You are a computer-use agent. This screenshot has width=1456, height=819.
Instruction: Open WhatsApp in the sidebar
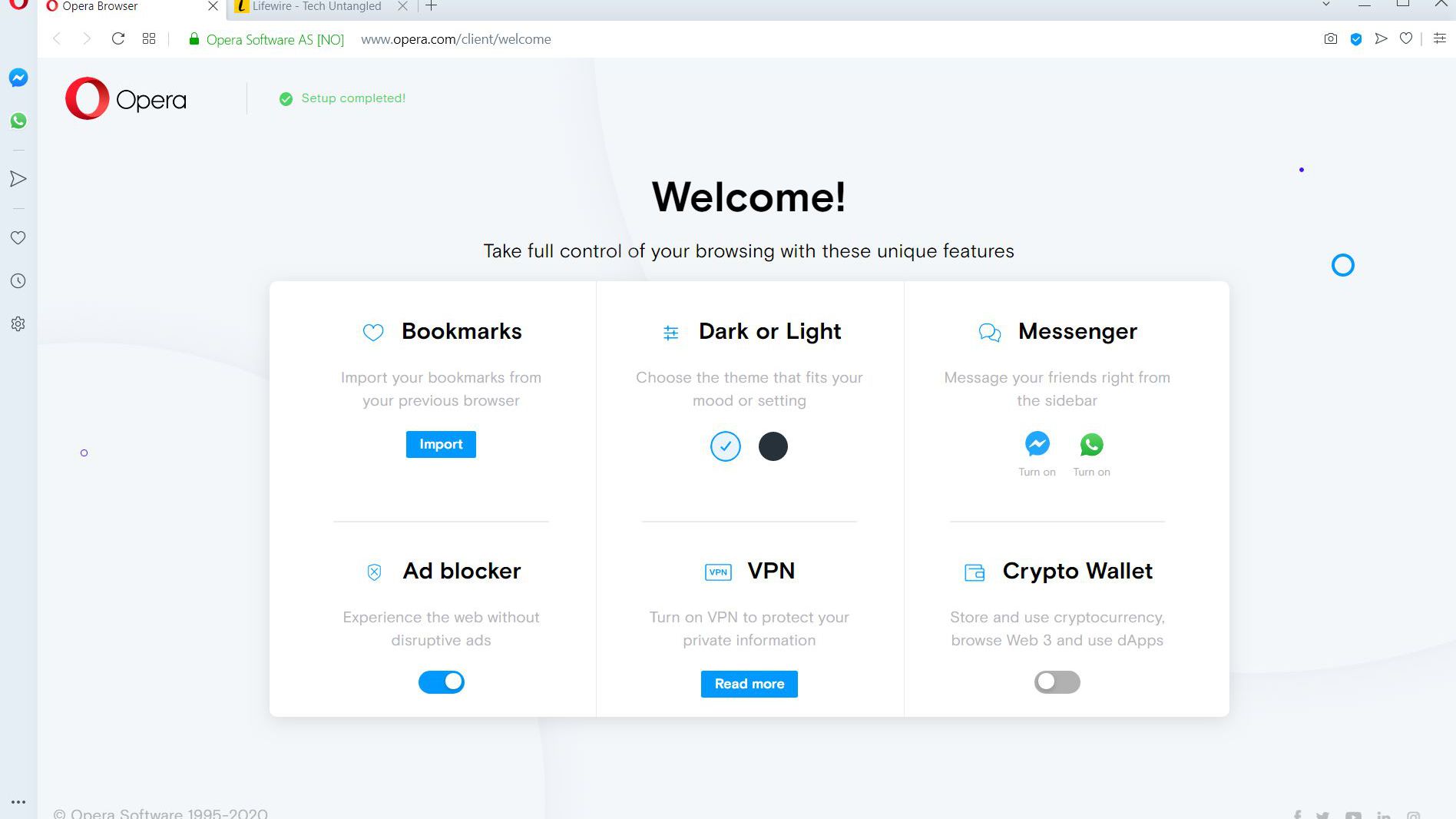pyautogui.click(x=18, y=121)
